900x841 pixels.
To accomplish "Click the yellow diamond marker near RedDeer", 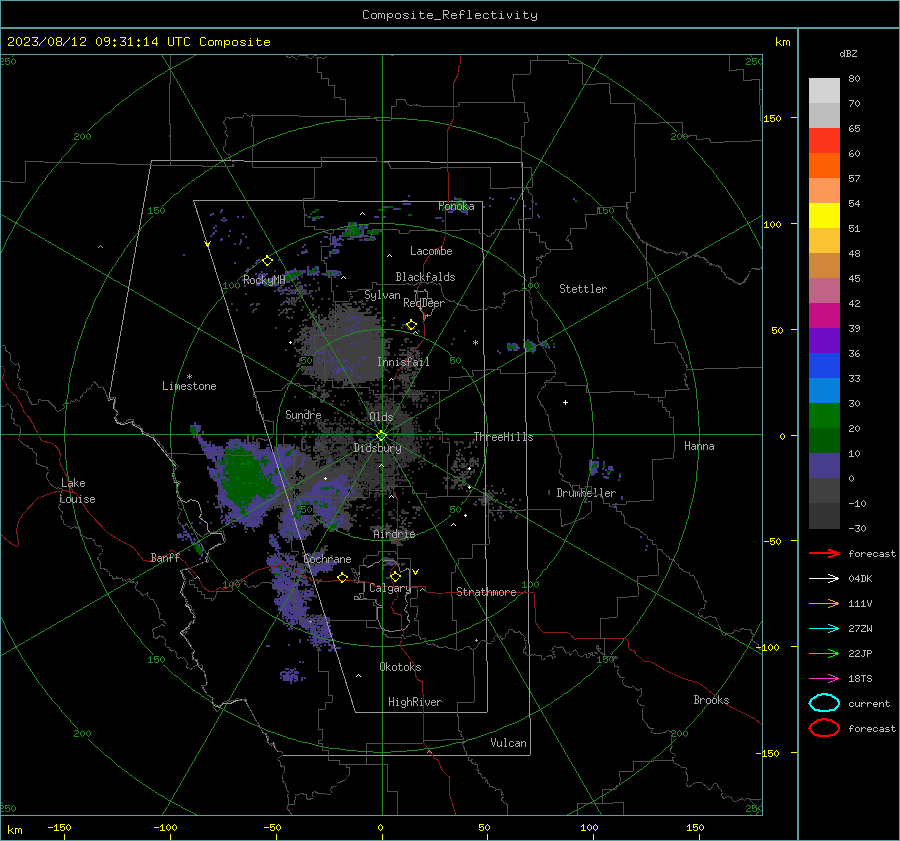I will (411, 325).
